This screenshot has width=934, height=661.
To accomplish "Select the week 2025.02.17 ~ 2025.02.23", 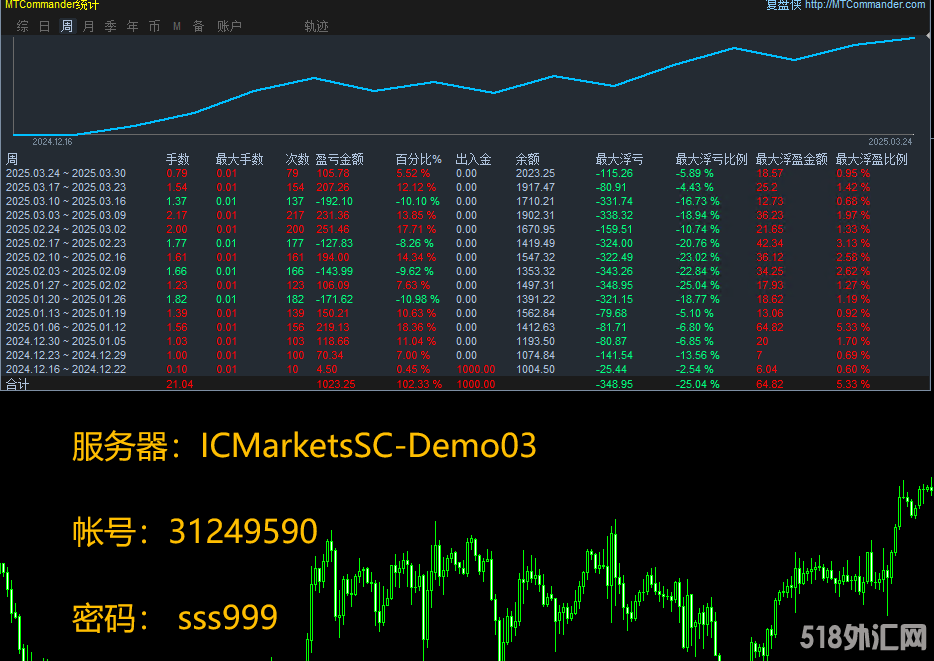I will [465, 243].
